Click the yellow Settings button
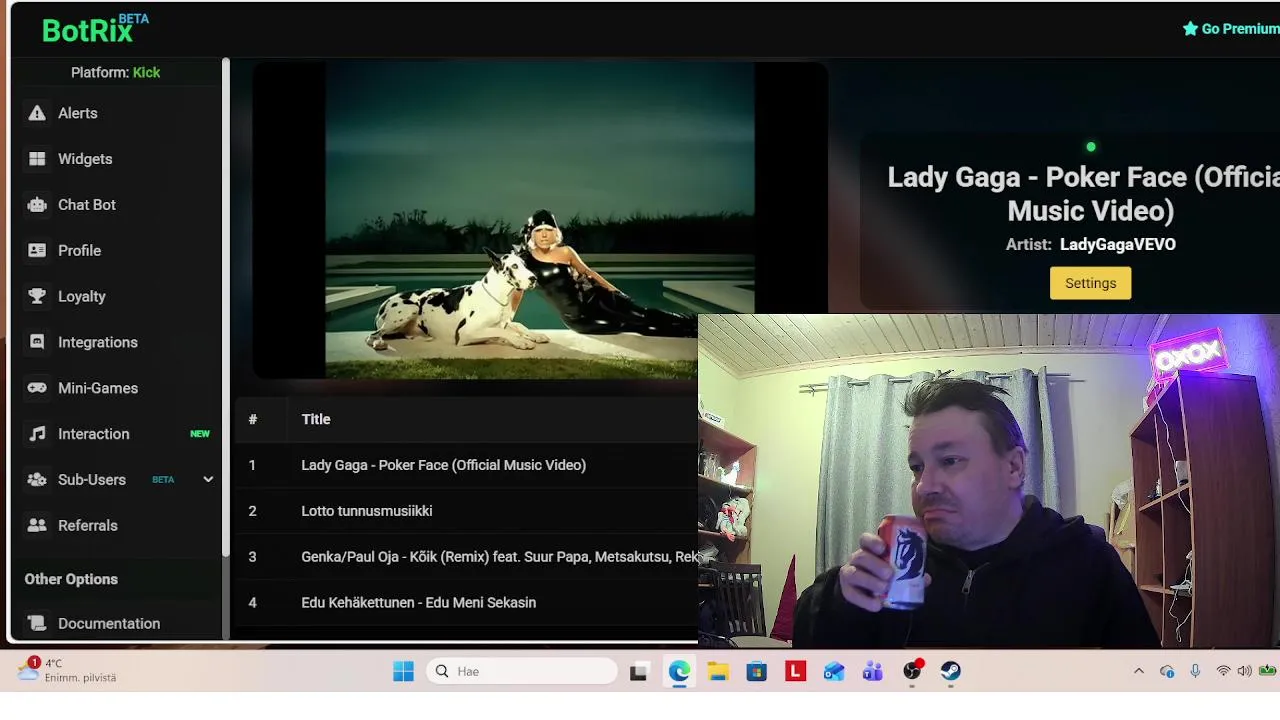The width and height of the screenshot is (1280, 720). 1091,283
